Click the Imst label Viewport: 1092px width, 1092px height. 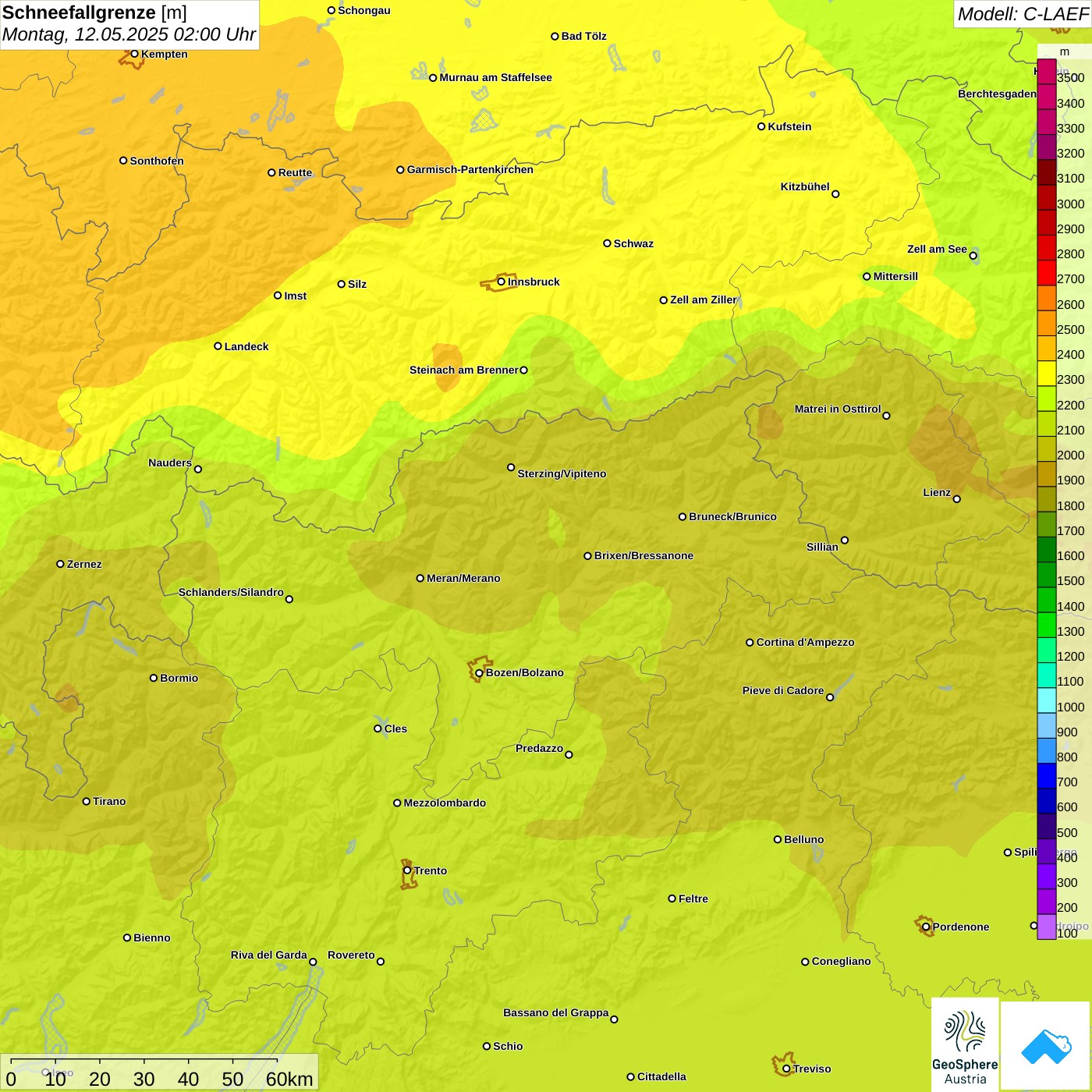[295, 296]
